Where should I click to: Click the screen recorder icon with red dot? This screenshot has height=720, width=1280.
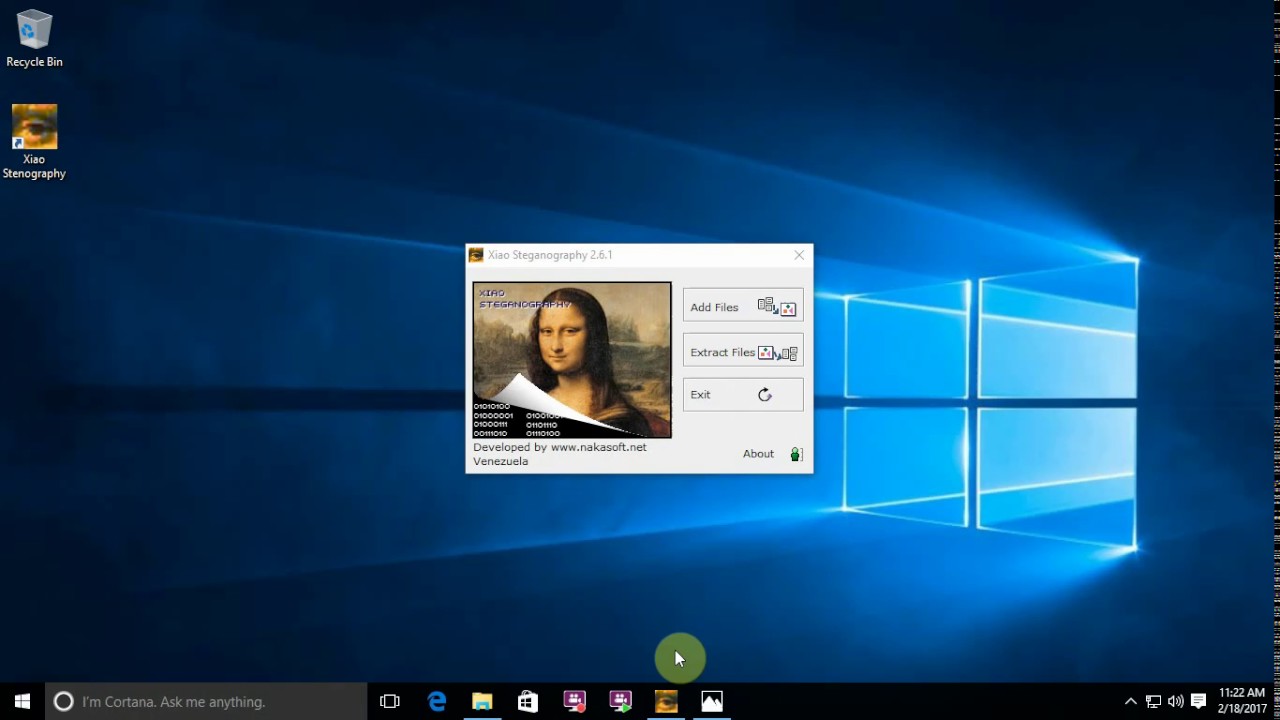[574, 701]
